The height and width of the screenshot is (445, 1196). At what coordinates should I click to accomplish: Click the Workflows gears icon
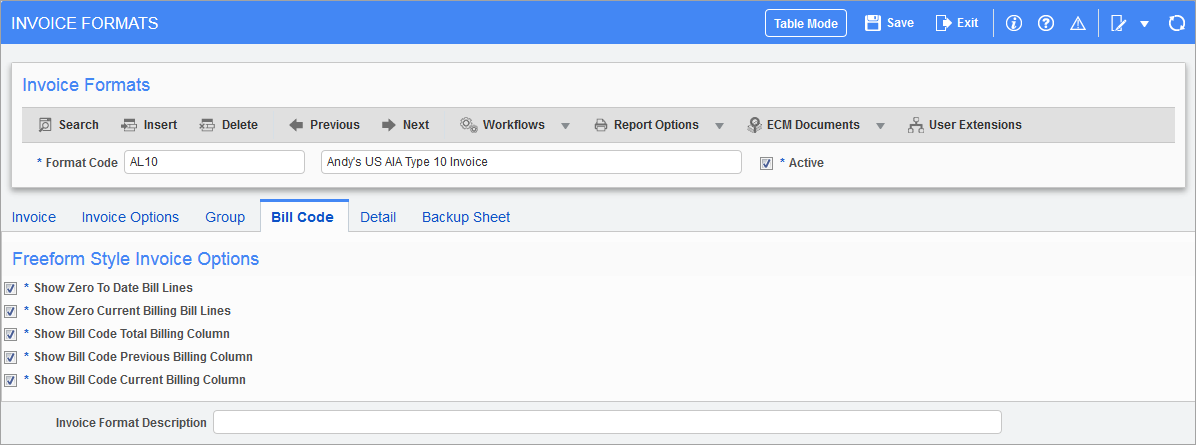pyautogui.click(x=468, y=124)
